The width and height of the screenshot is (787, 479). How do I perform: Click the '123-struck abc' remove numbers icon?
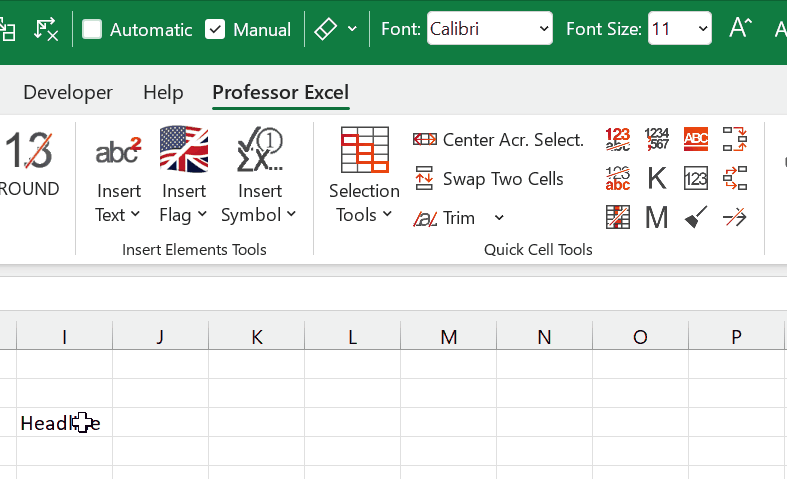point(617,178)
